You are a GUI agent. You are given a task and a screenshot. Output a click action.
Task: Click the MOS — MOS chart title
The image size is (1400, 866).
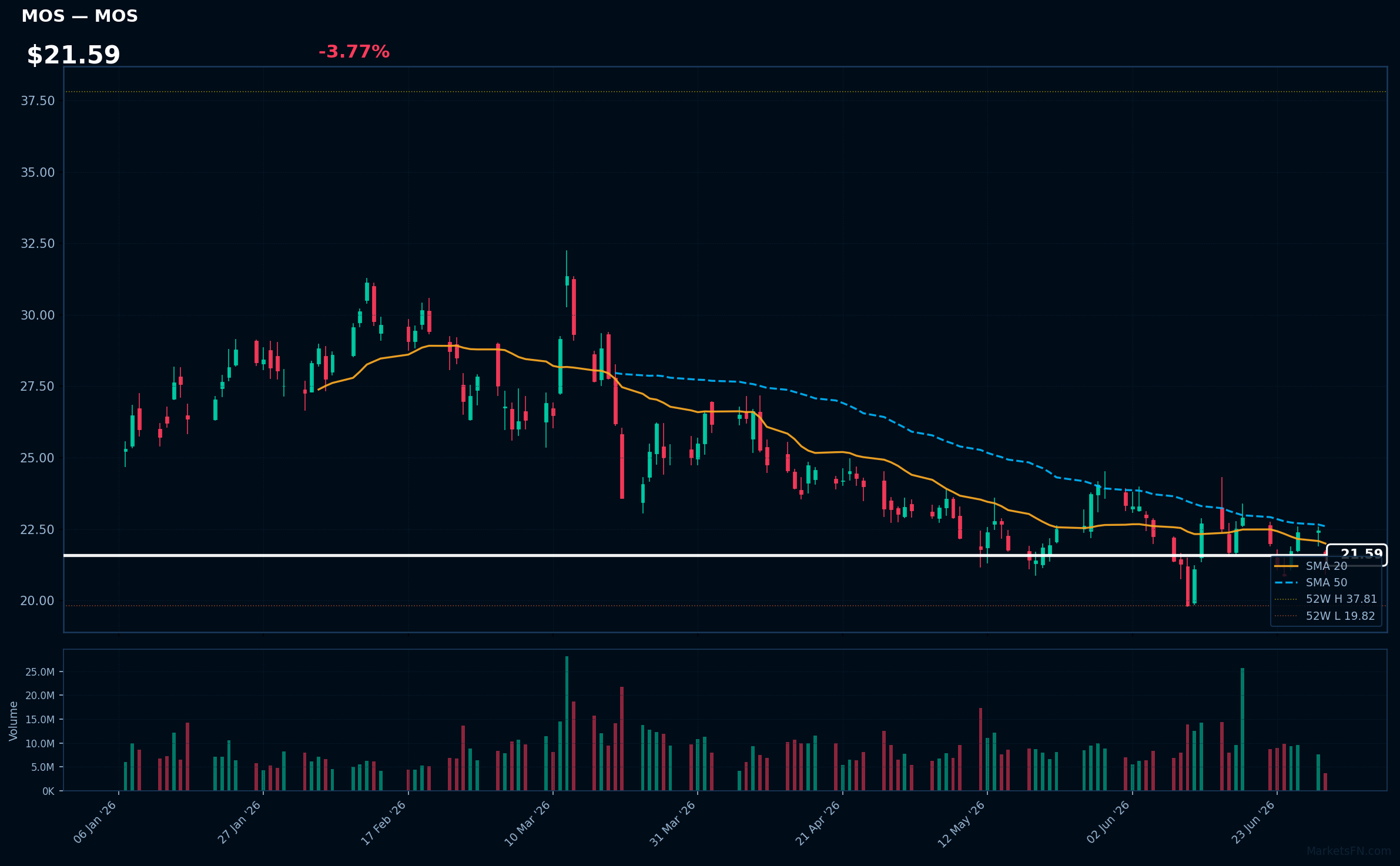pos(79,16)
